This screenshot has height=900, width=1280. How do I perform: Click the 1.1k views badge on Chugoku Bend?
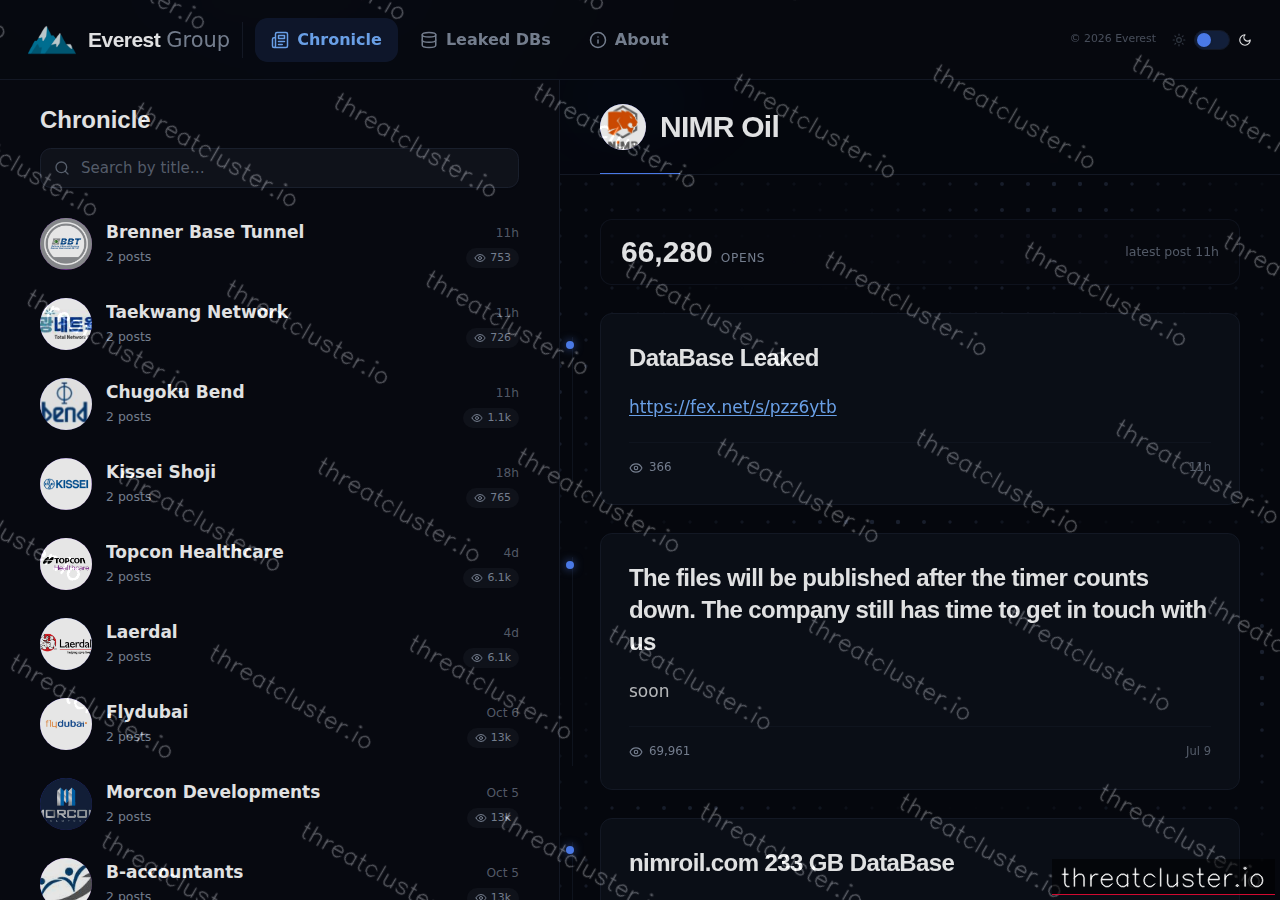tap(491, 418)
